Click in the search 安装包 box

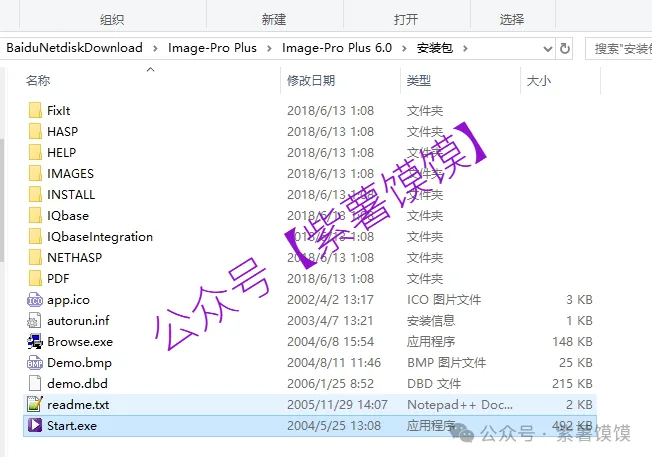coord(618,48)
